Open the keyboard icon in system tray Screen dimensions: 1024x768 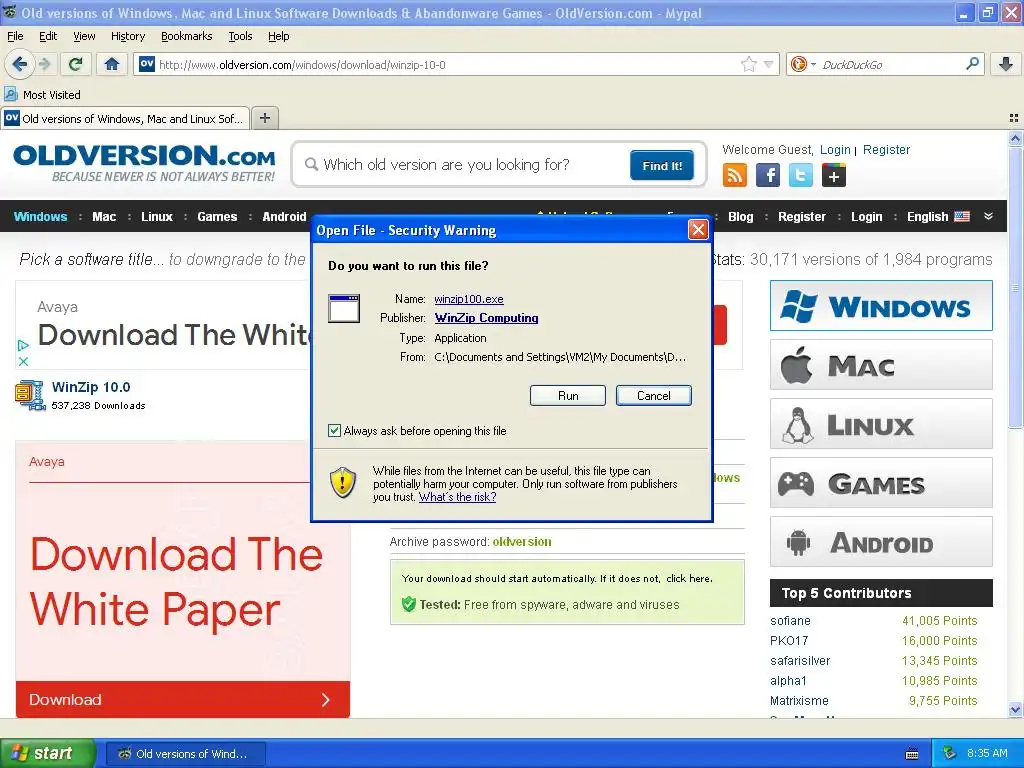912,754
